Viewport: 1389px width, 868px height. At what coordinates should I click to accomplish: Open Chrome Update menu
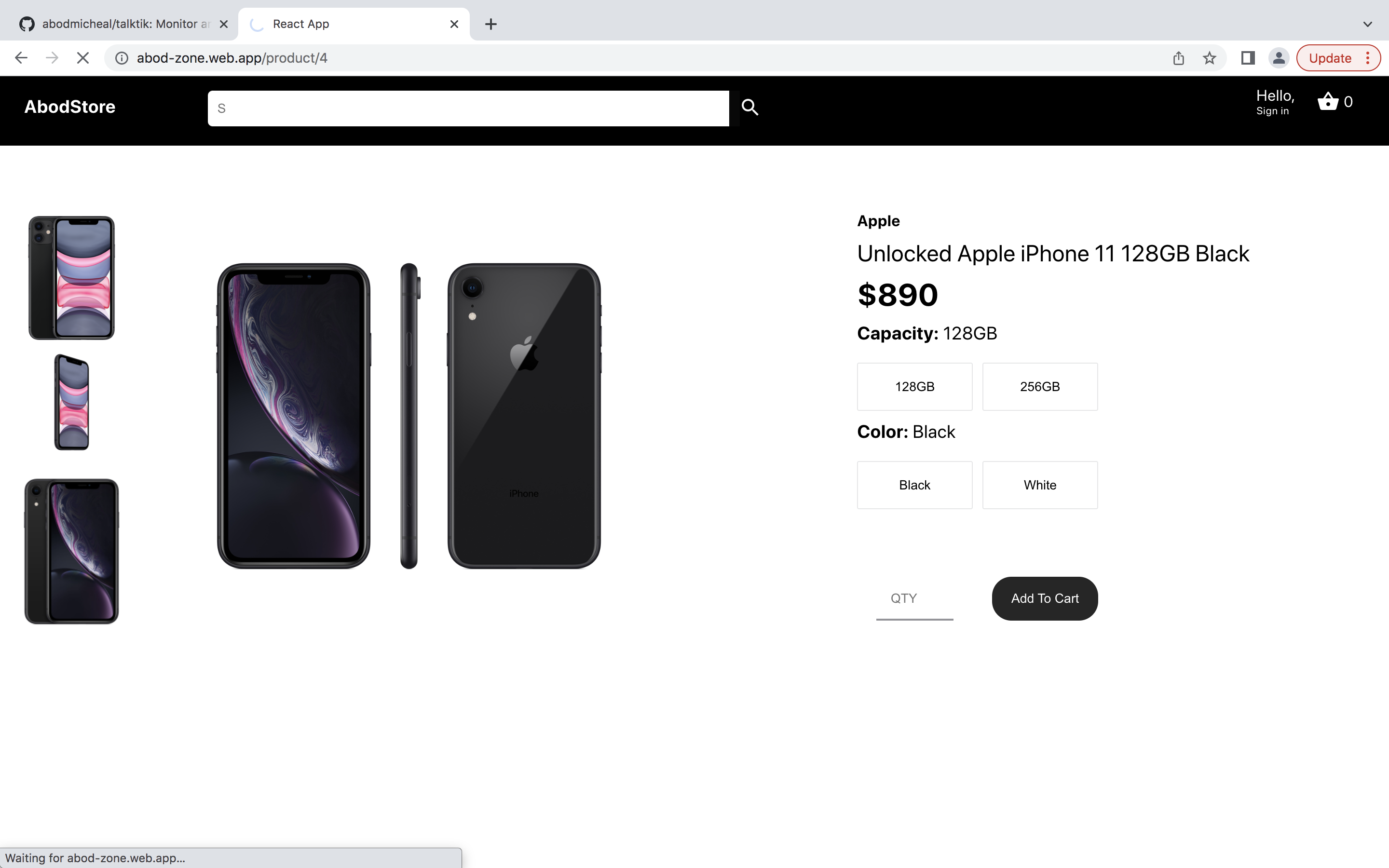tap(1338, 58)
